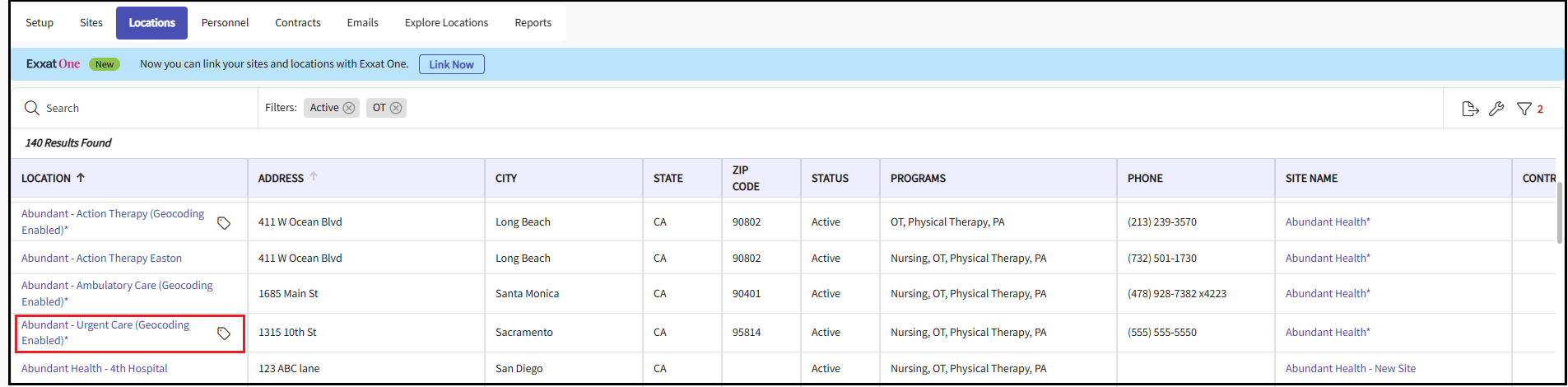Image resolution: width=1568 pixels, height=387 pixels.
Task: Click the search magnifier icon
Action: point(32,108)
